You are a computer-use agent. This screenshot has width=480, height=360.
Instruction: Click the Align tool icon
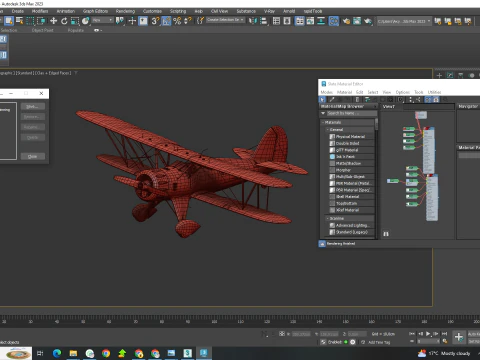(x=264, y=21)
